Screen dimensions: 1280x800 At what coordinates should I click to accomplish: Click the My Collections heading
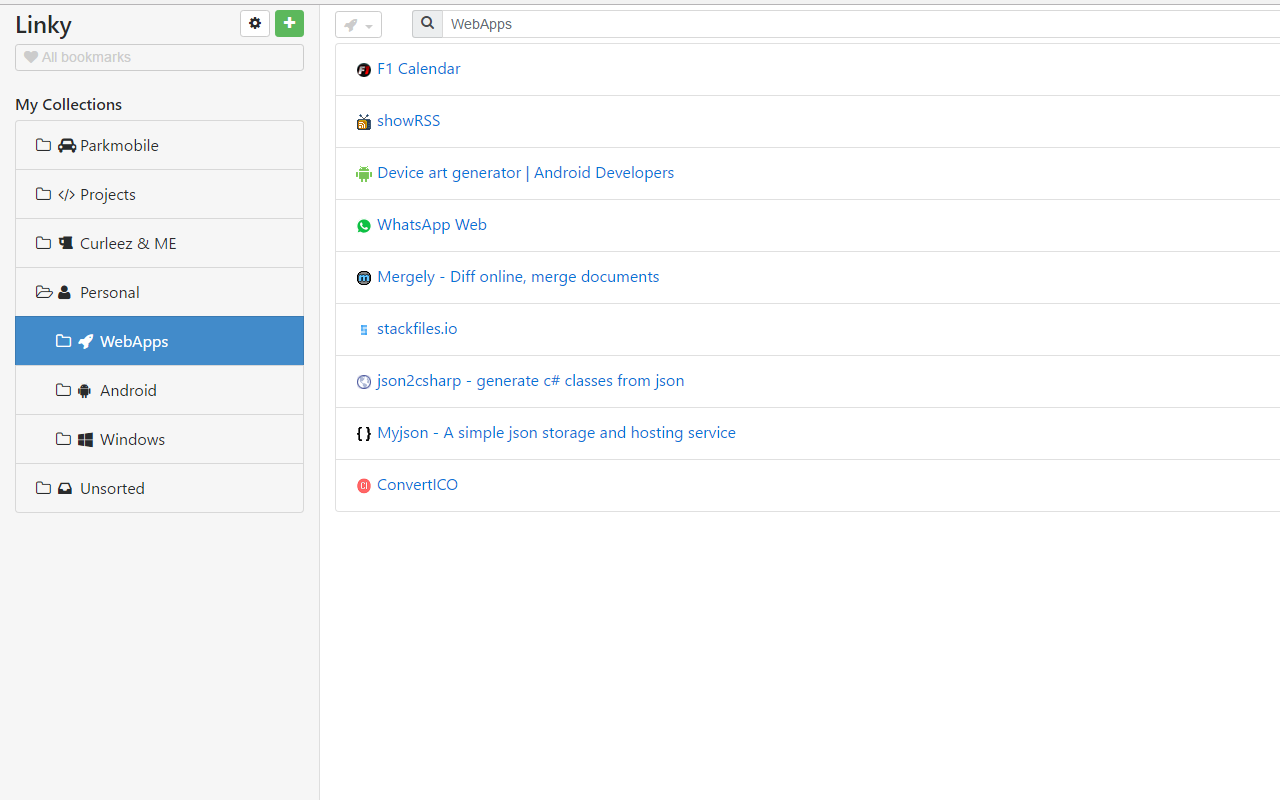pyautogui.click(x=68, y=104)
